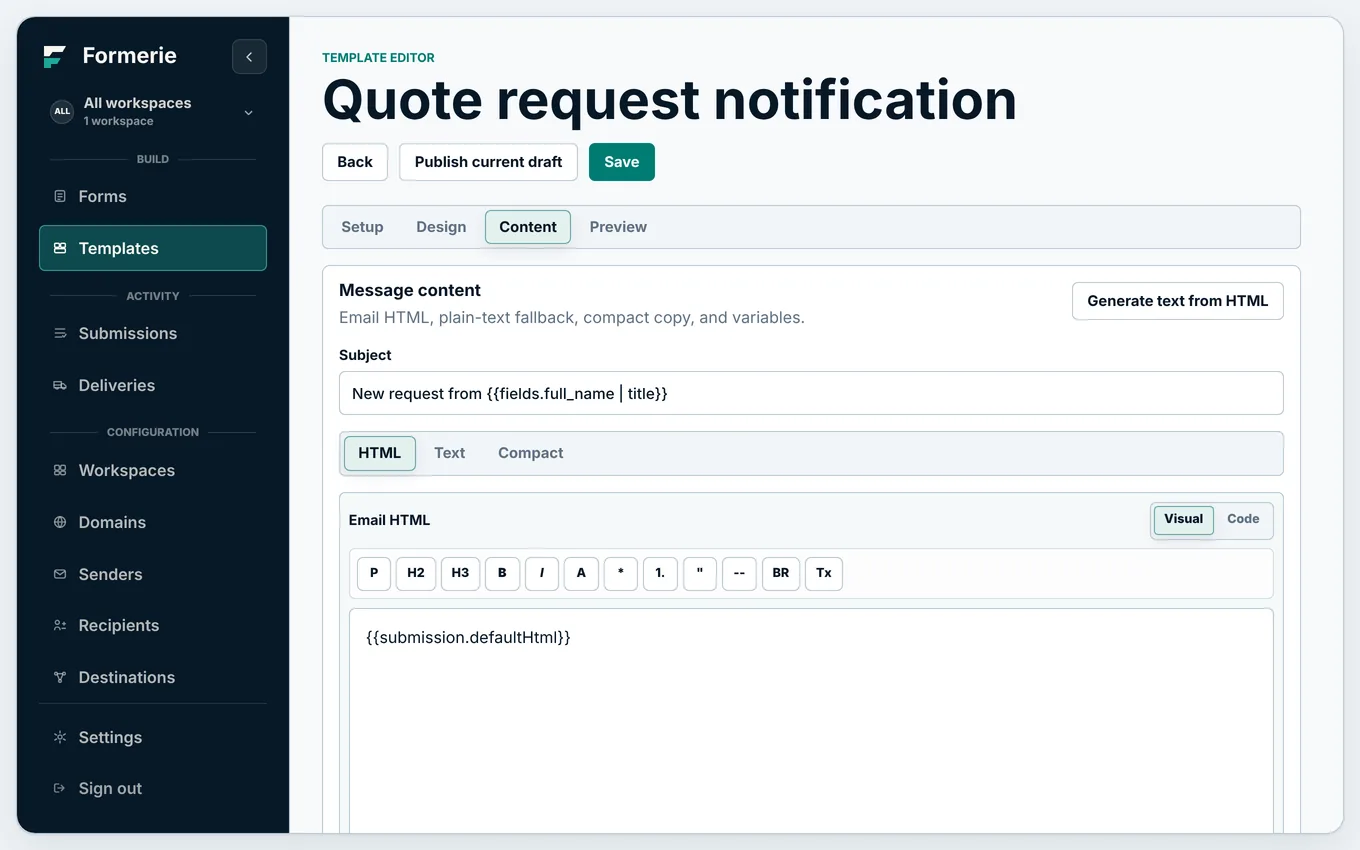Viewport: 1360px width, 850px height.
Task: Select the Text content tab
Action: tap(449, 453)
